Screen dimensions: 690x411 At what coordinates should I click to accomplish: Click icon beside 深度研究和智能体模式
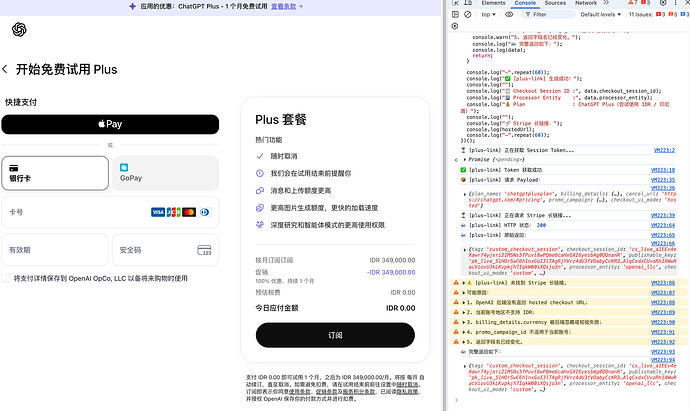tap(260, 225)
